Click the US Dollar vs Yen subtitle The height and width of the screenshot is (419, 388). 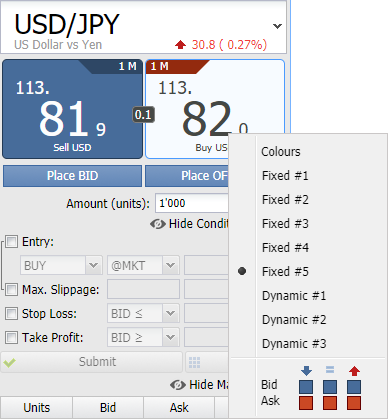(x=58, y=44)
